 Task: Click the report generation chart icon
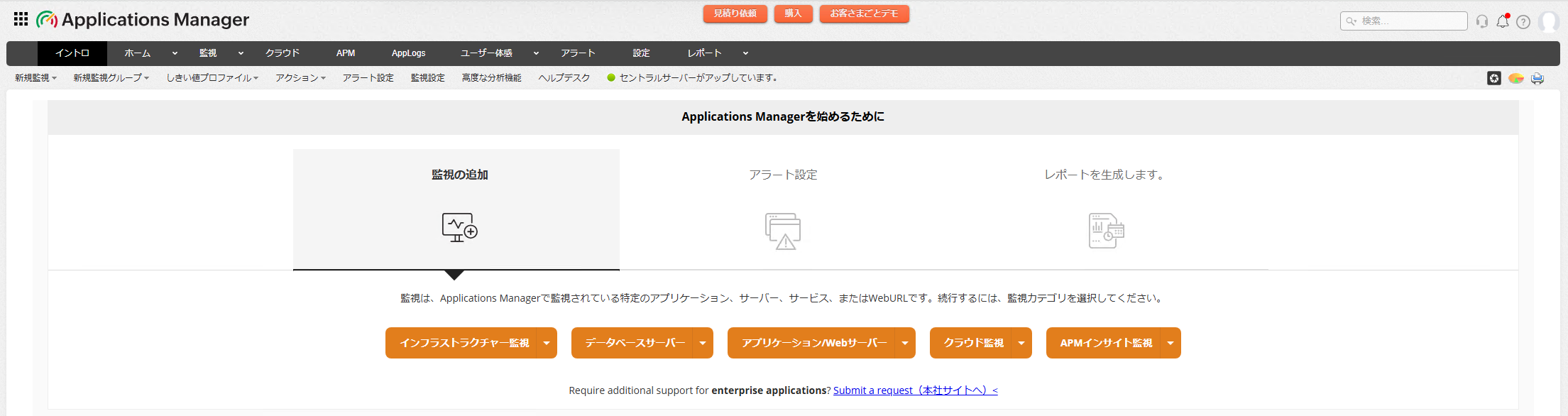pos(1107,231)
